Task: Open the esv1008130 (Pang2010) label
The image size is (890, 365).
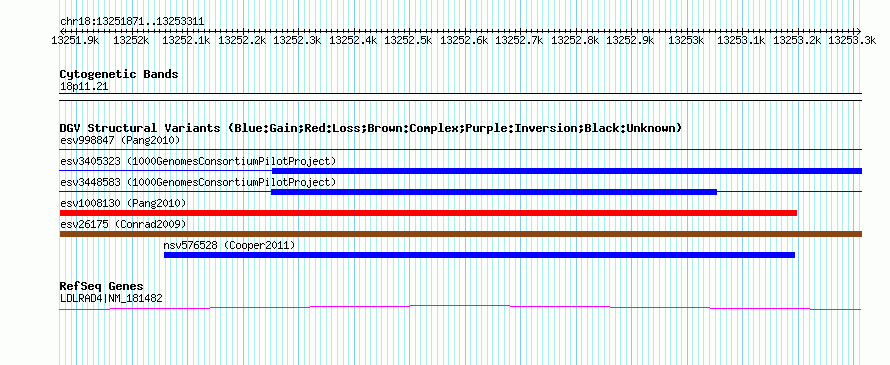Action: pos(123,203)
